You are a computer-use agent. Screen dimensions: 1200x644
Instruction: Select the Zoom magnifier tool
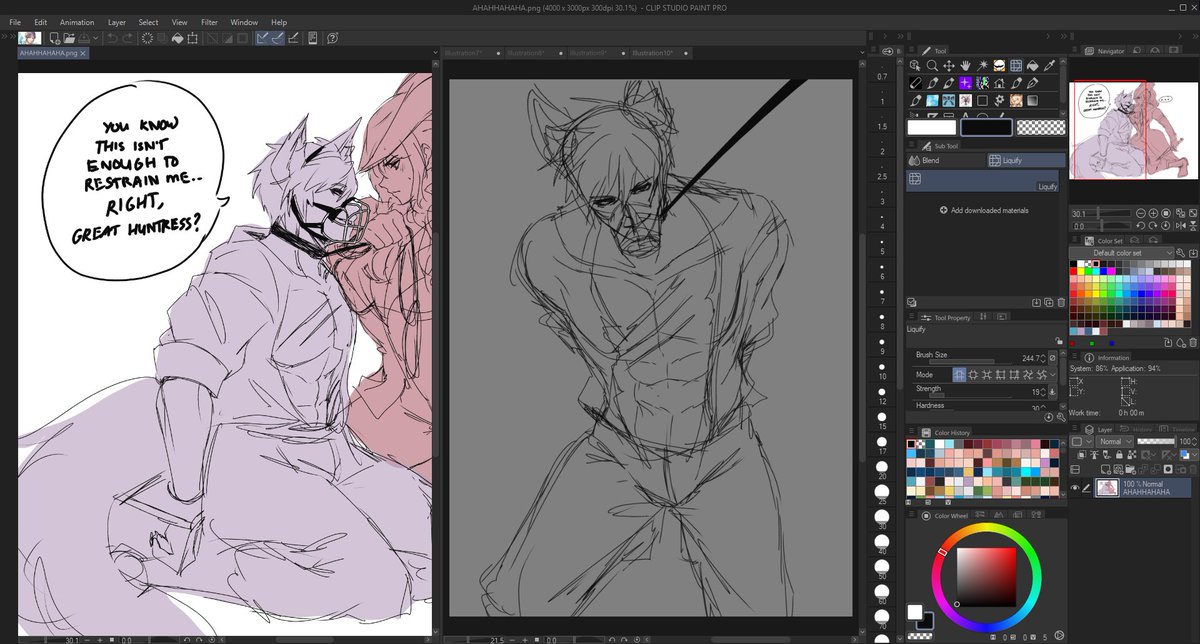(x=932, y=65)
